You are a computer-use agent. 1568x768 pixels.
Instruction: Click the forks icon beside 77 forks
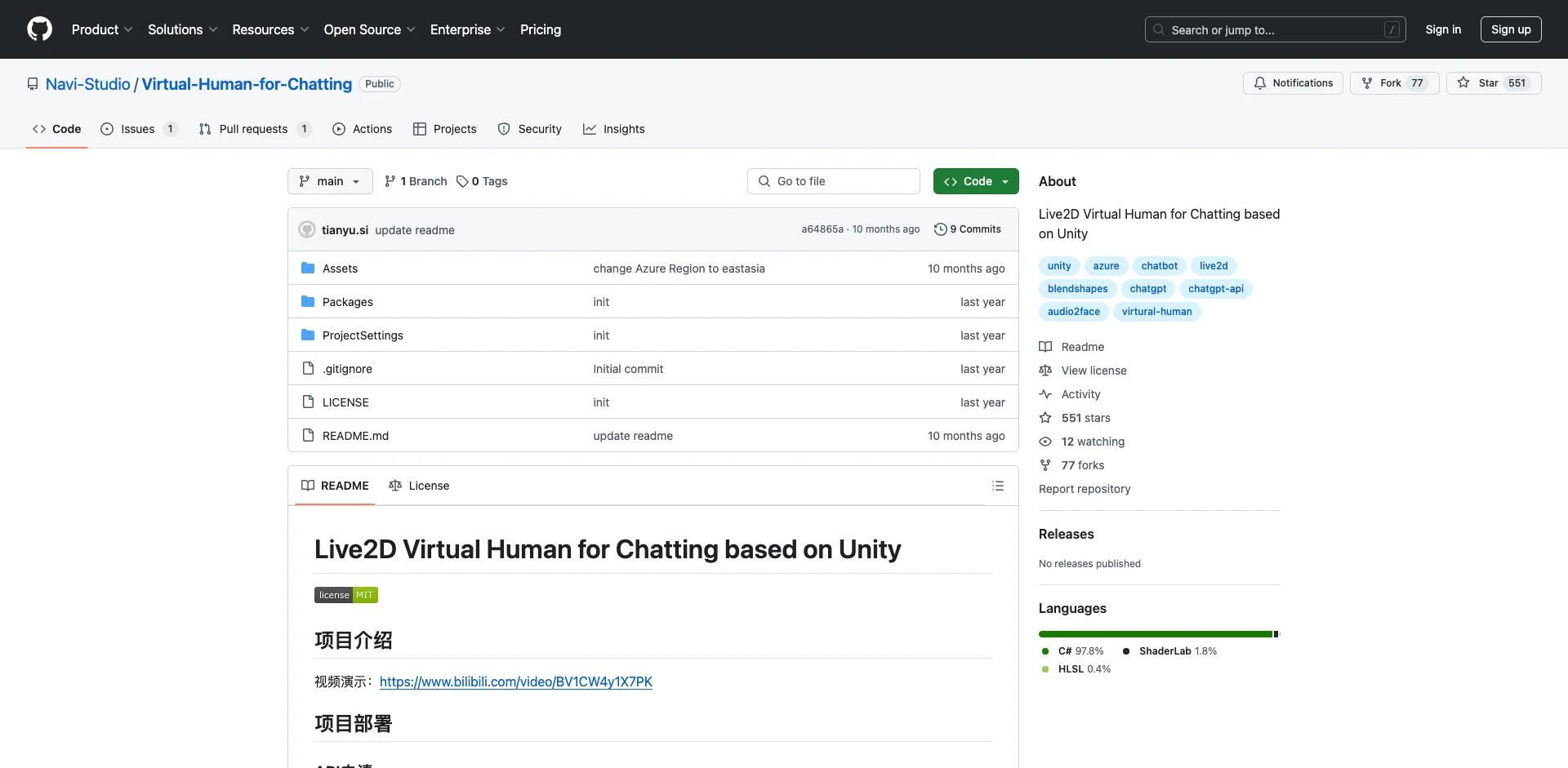[x=1045, y=465]
